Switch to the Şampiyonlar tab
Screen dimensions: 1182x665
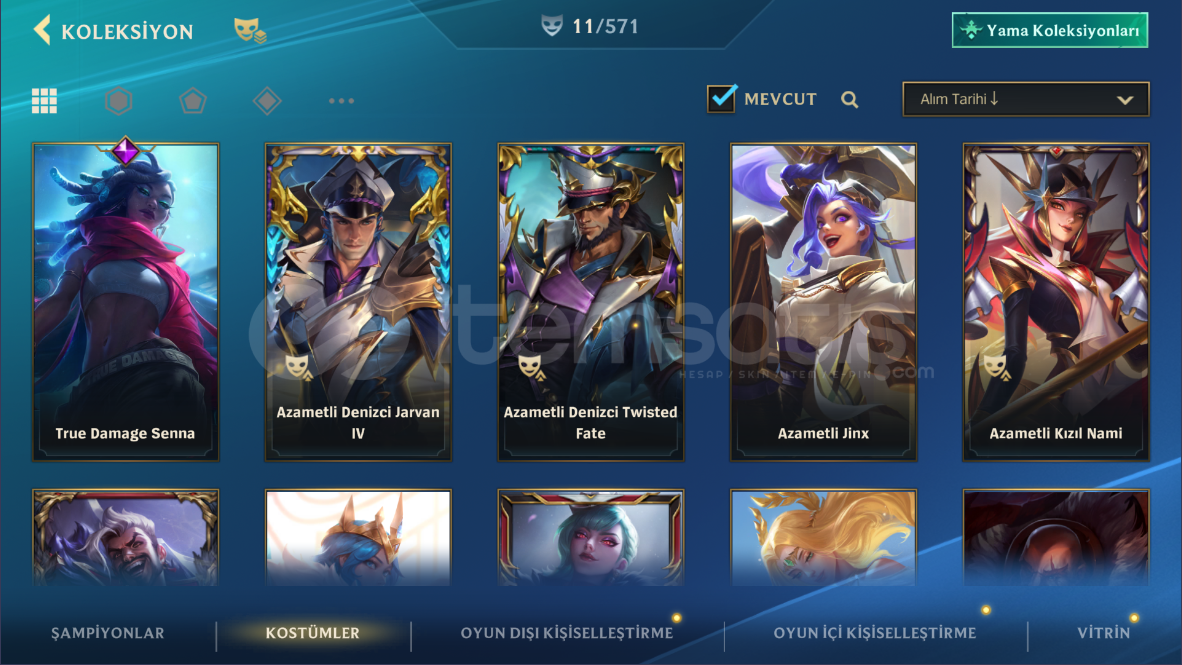(x=108, y=633)
